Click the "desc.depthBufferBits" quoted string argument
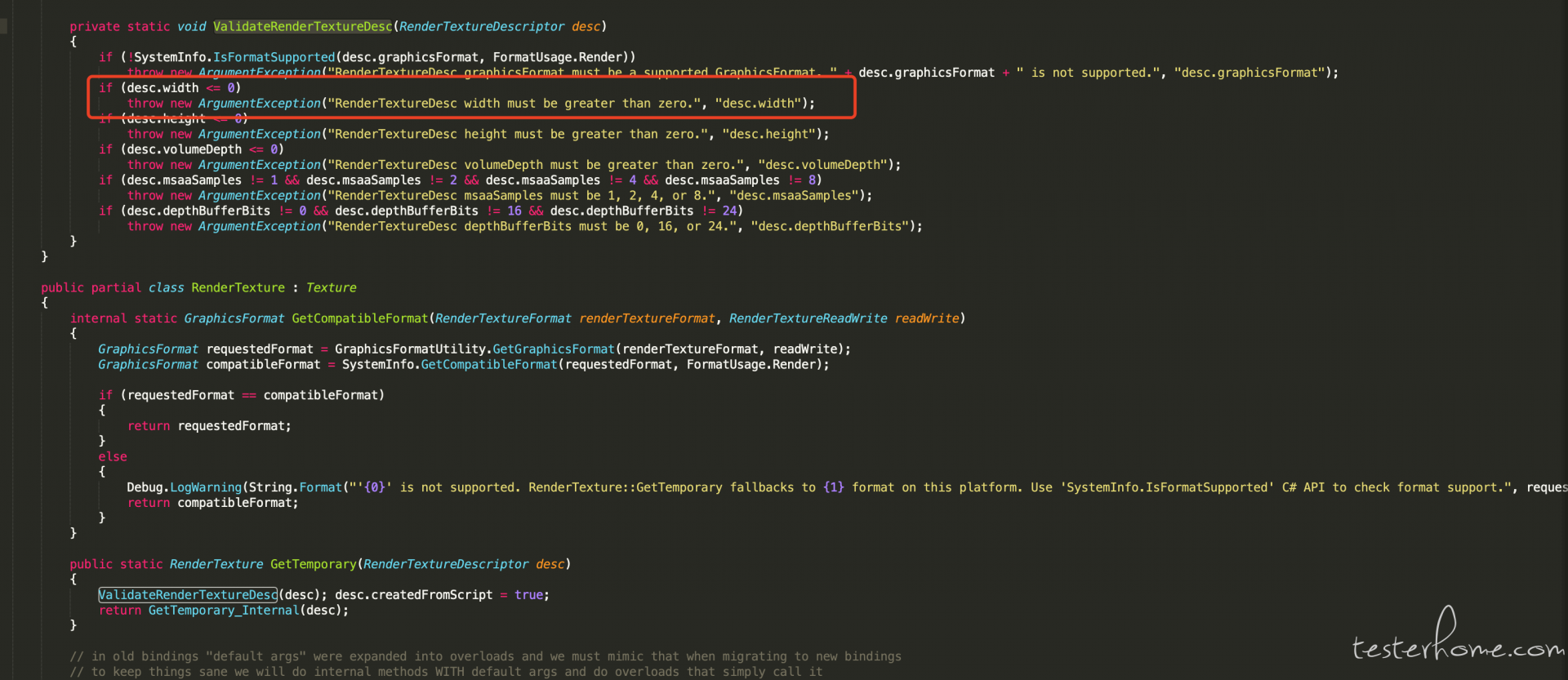This screenshot has height=680, width=1568. point(830,226)
